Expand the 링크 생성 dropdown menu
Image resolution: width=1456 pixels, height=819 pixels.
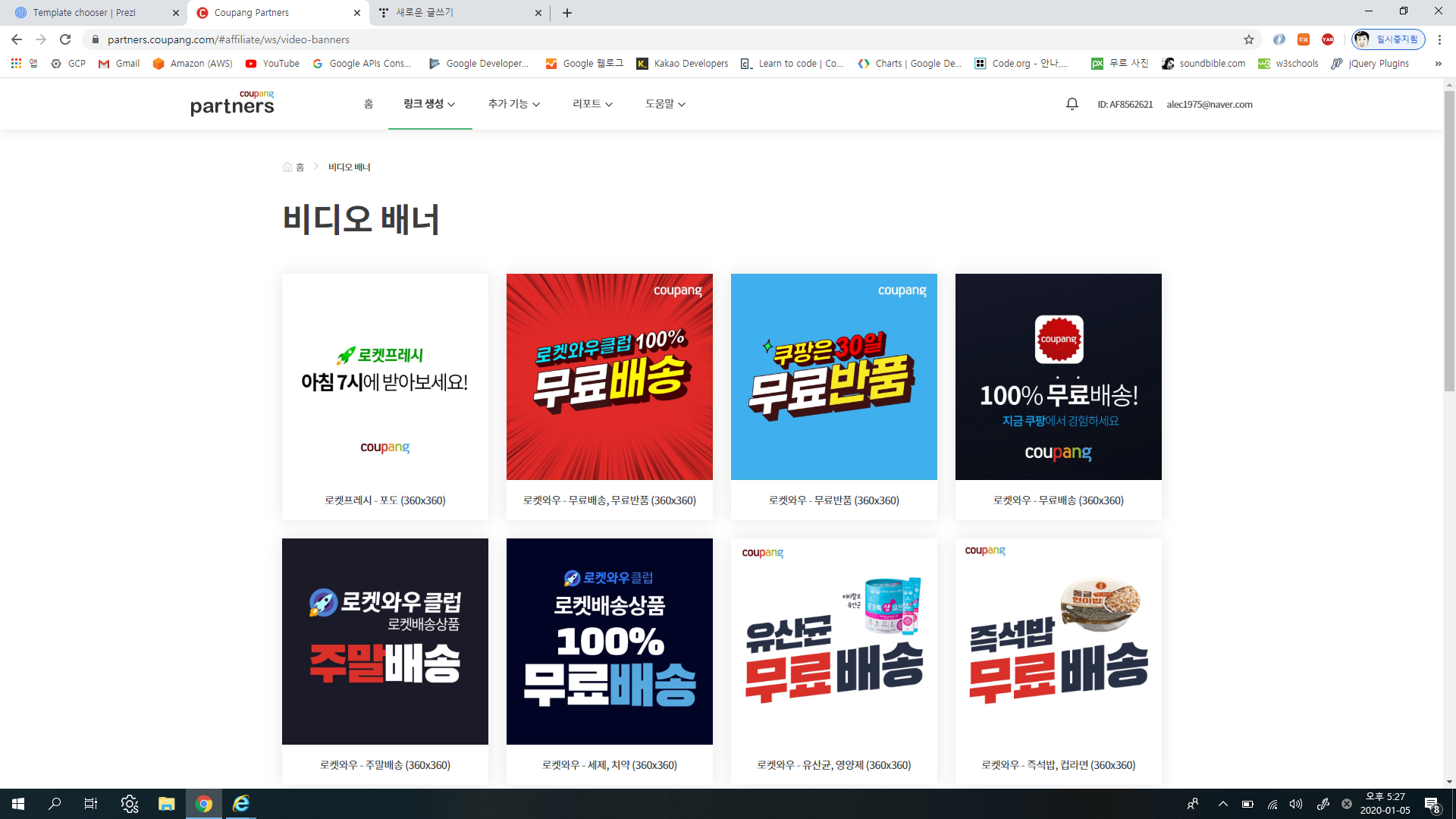(x=429, y=104)
